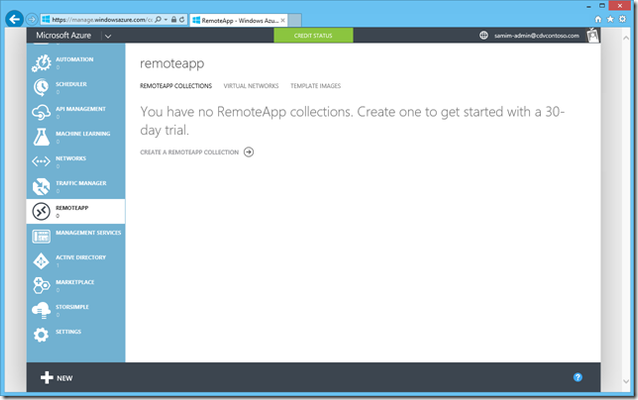Expand the Microsoft Azure chevron dropdown
The width and height of the screenshot is (638, 400).
(x=108, y=36)
